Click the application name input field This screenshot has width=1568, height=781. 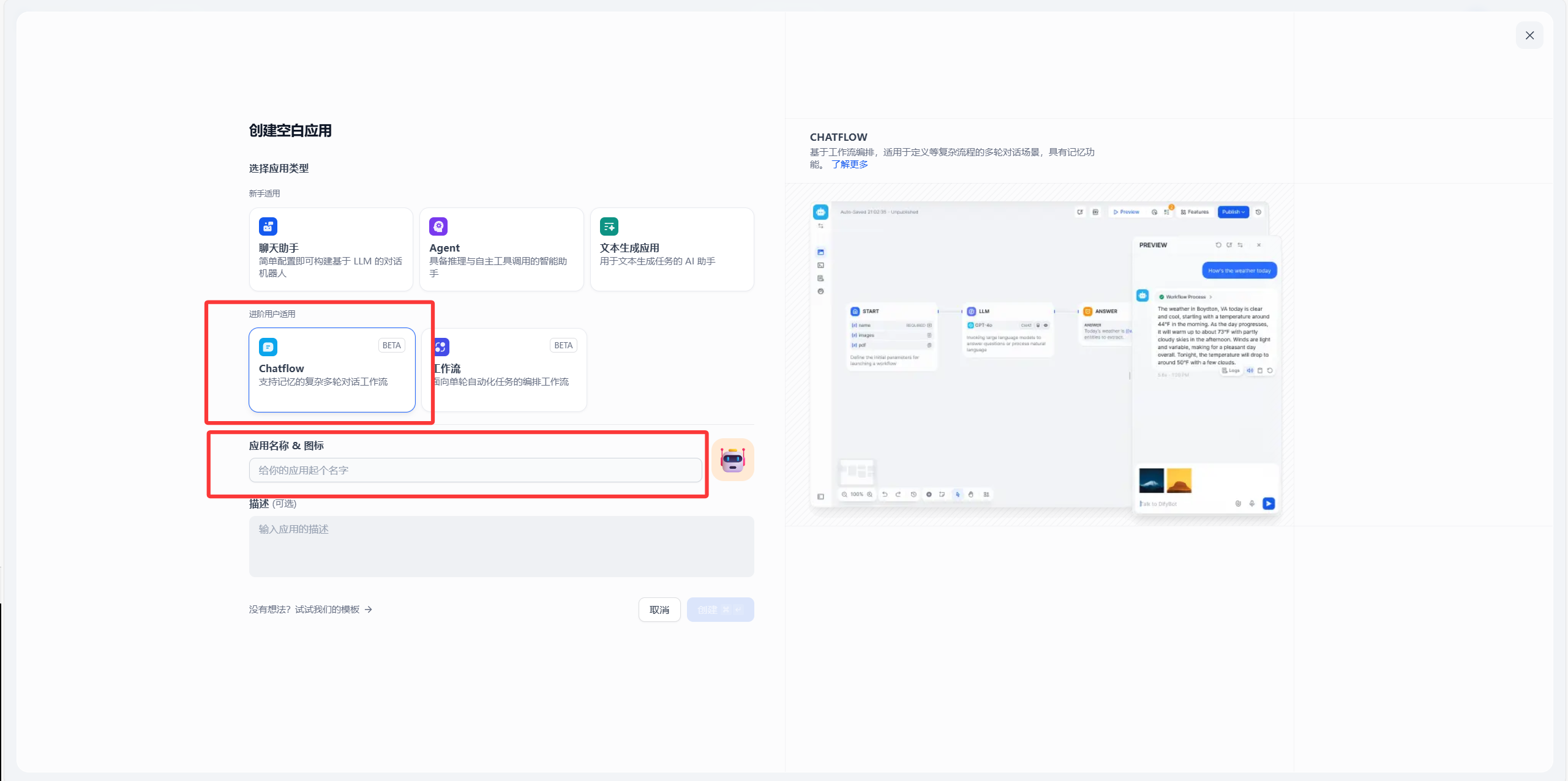[476, 470]
